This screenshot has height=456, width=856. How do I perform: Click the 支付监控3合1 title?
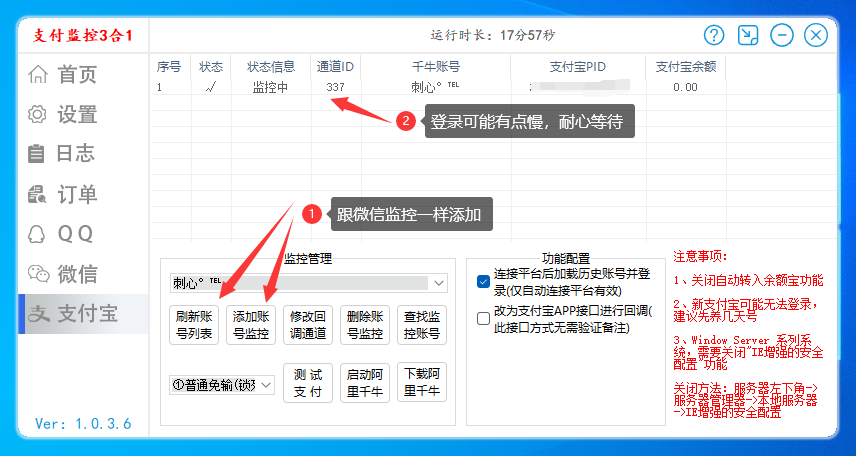[x=82, y=36]
